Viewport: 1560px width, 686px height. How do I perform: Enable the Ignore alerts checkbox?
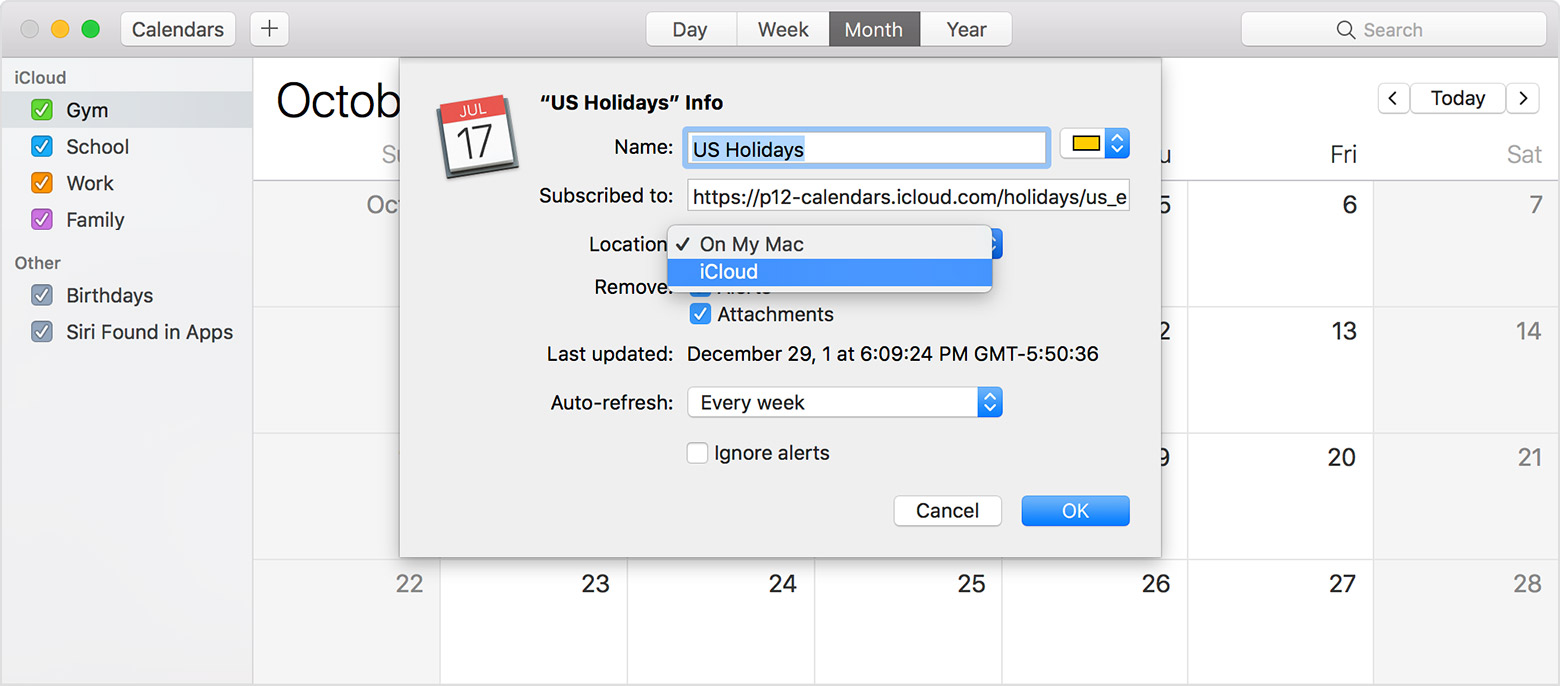tap(698, 453)
